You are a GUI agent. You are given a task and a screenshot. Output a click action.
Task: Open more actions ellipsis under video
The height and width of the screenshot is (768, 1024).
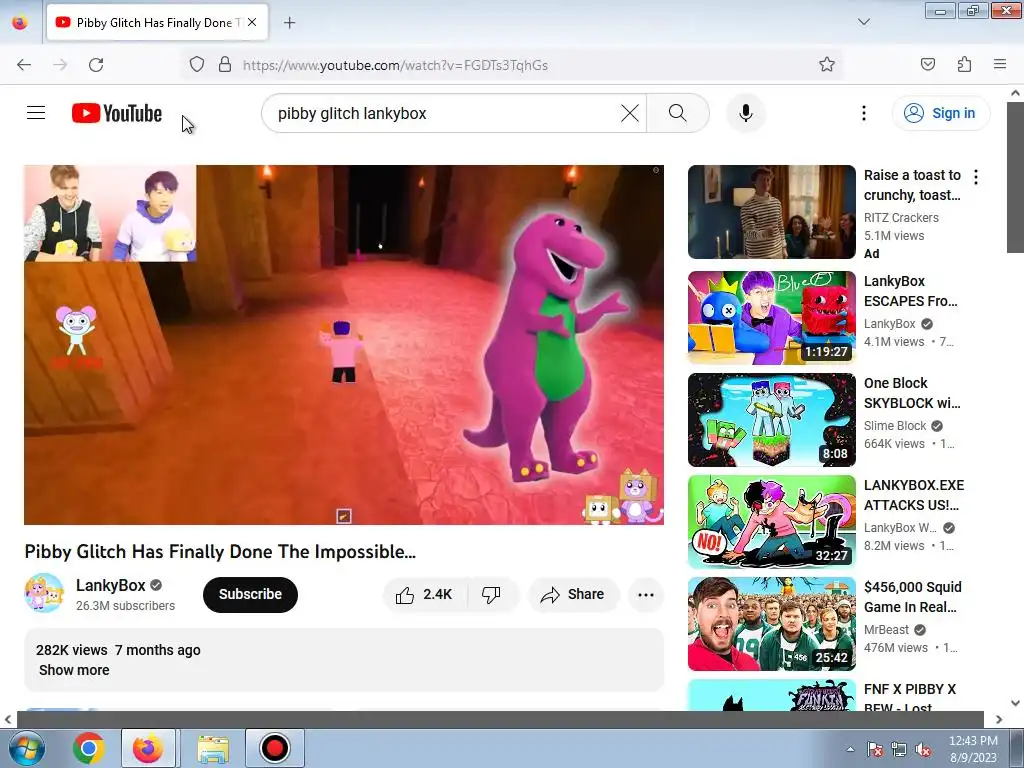[x=646, y=594]
